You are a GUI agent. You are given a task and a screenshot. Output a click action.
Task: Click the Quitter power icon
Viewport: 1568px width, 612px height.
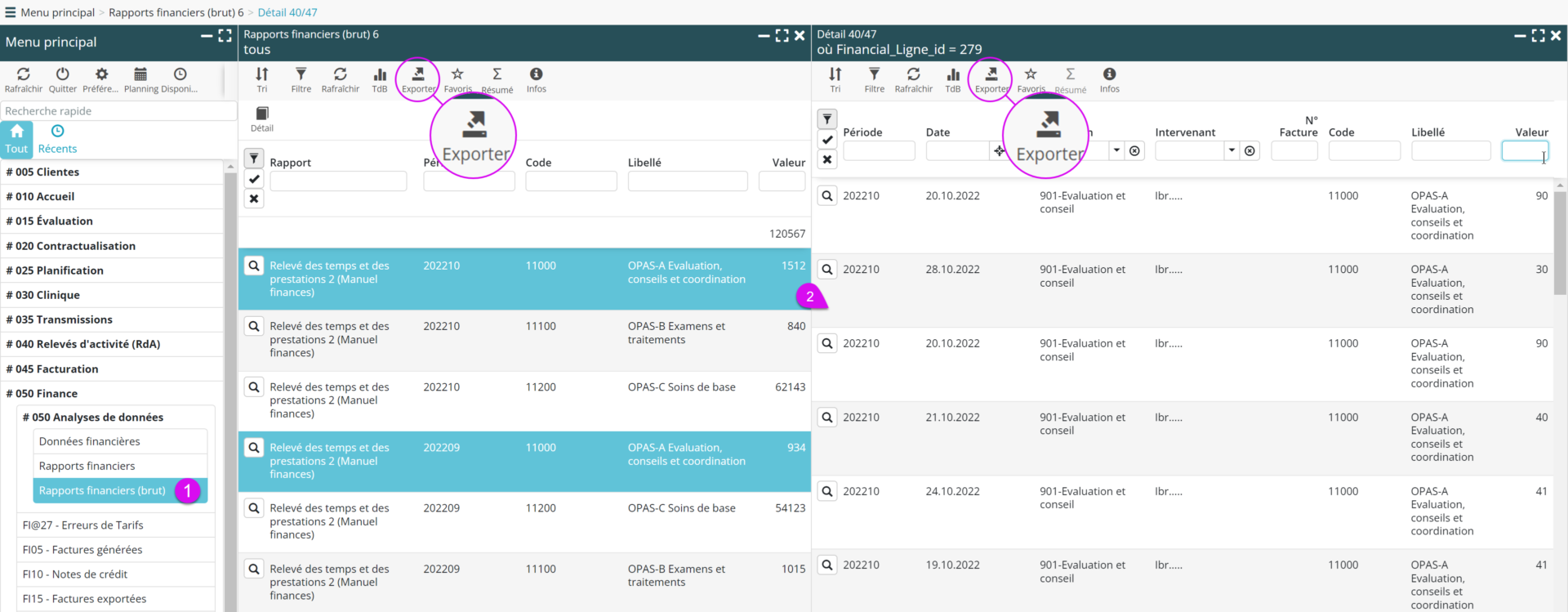pyautogui.click(x=62, y=75)
